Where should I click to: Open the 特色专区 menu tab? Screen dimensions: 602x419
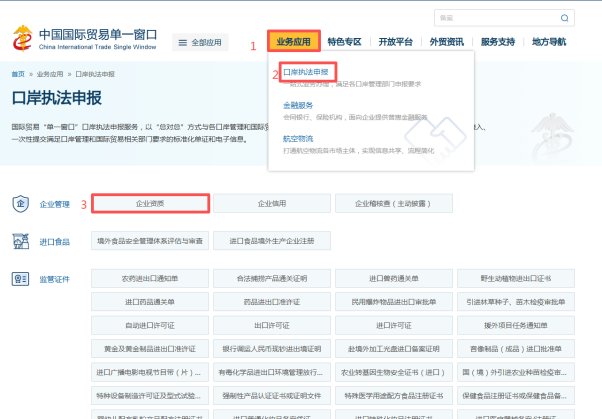click(344, 42)
